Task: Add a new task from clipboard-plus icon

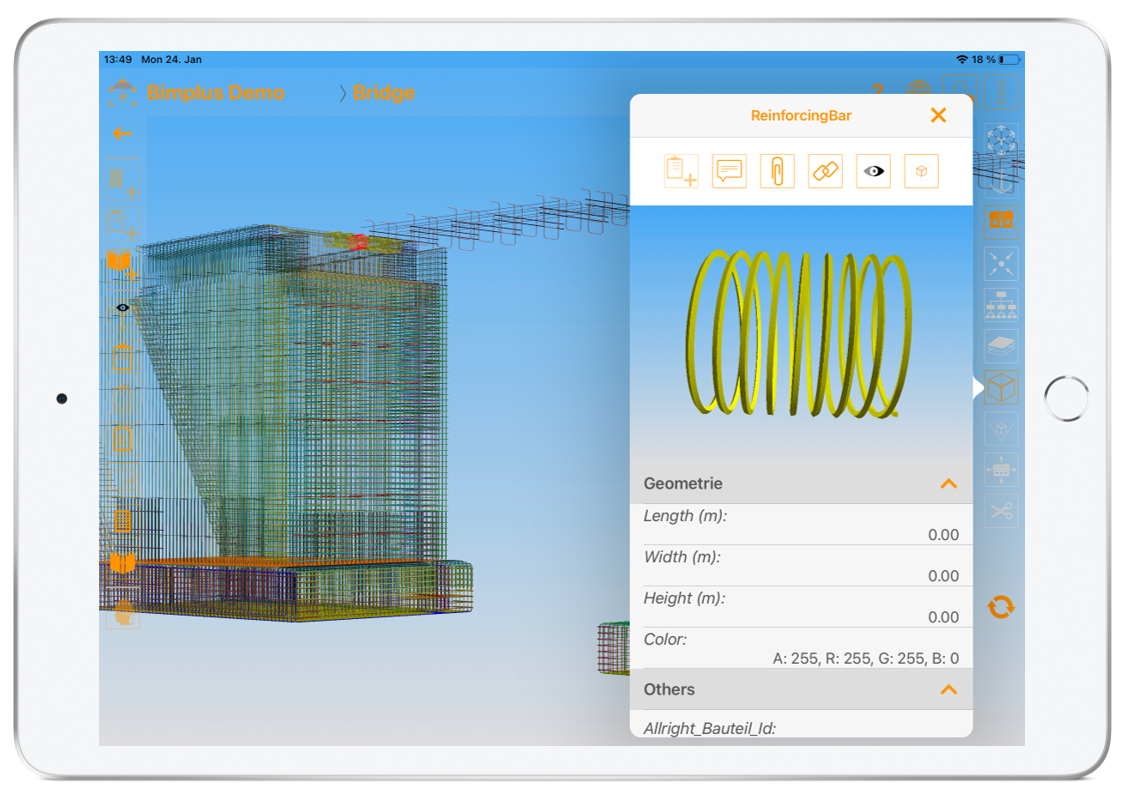Action: click(x=681, y=171)
